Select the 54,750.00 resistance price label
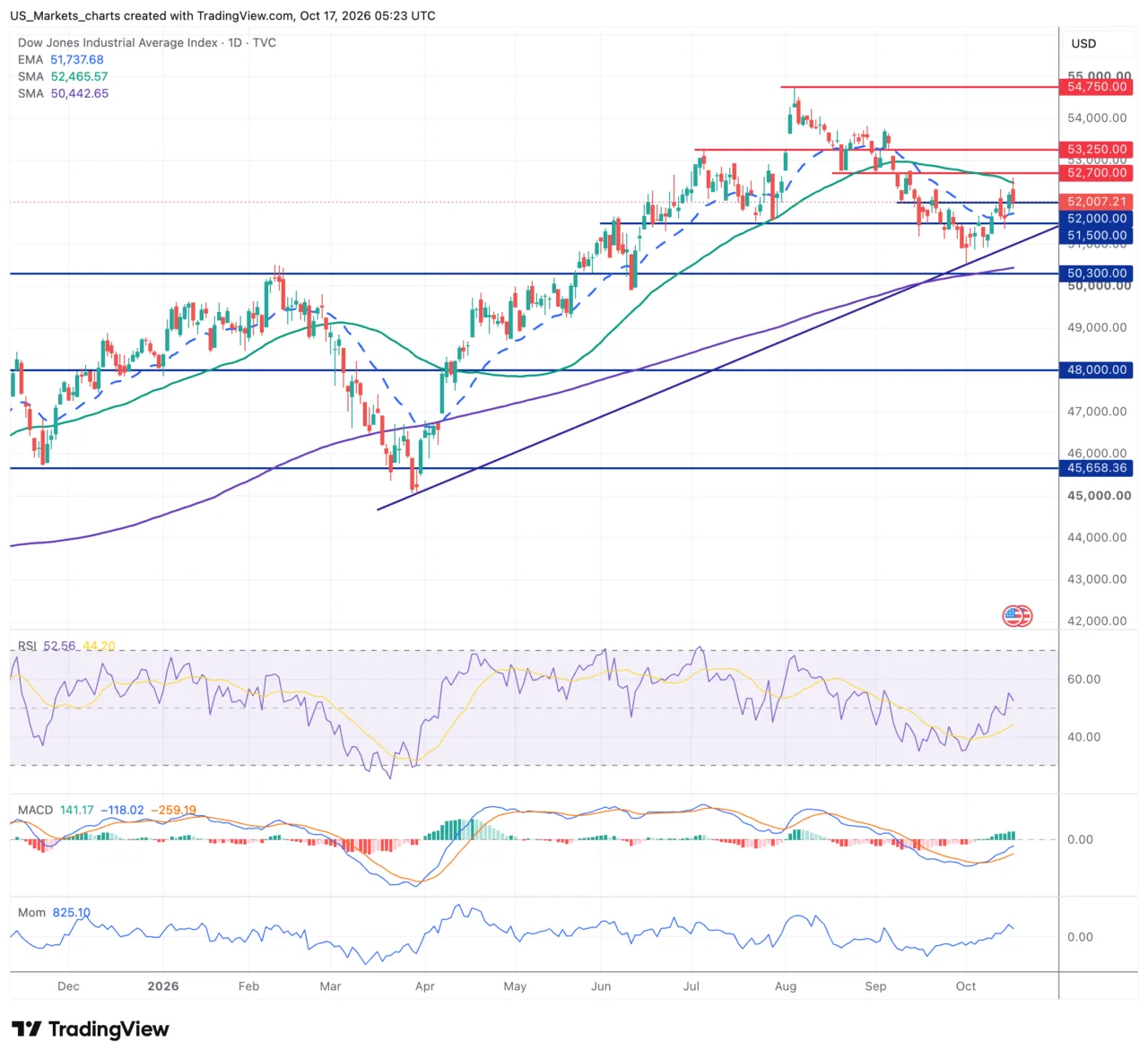 pos(1096,87)
